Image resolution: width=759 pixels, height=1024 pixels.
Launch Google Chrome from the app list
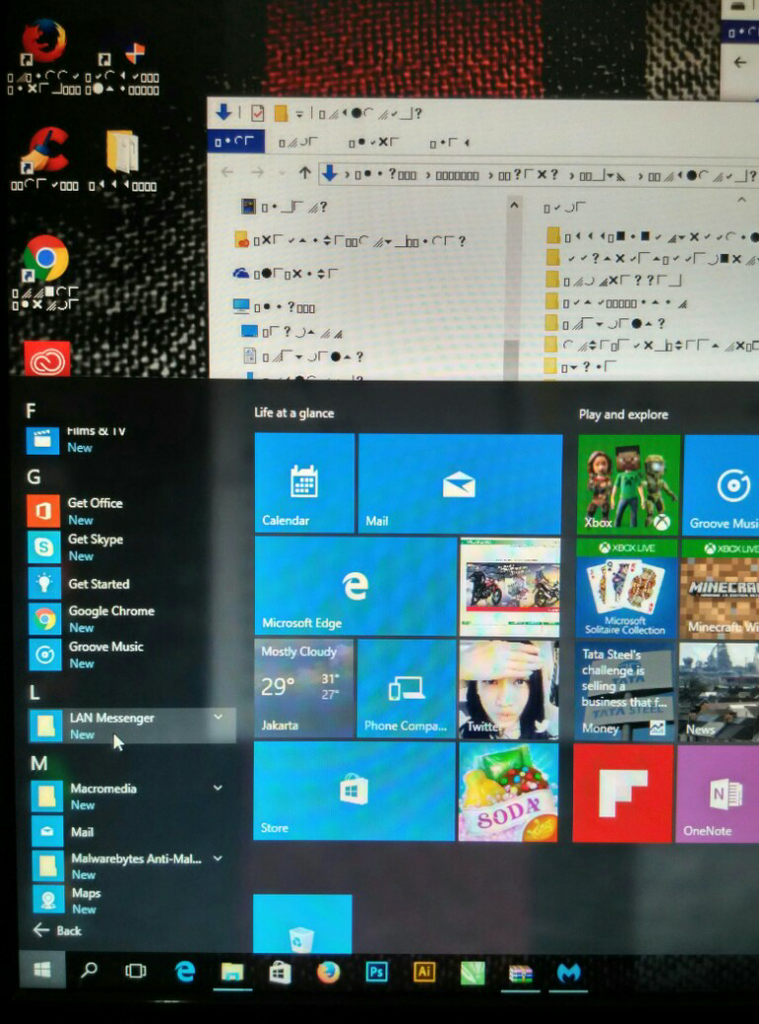click(x=131, y=618)
